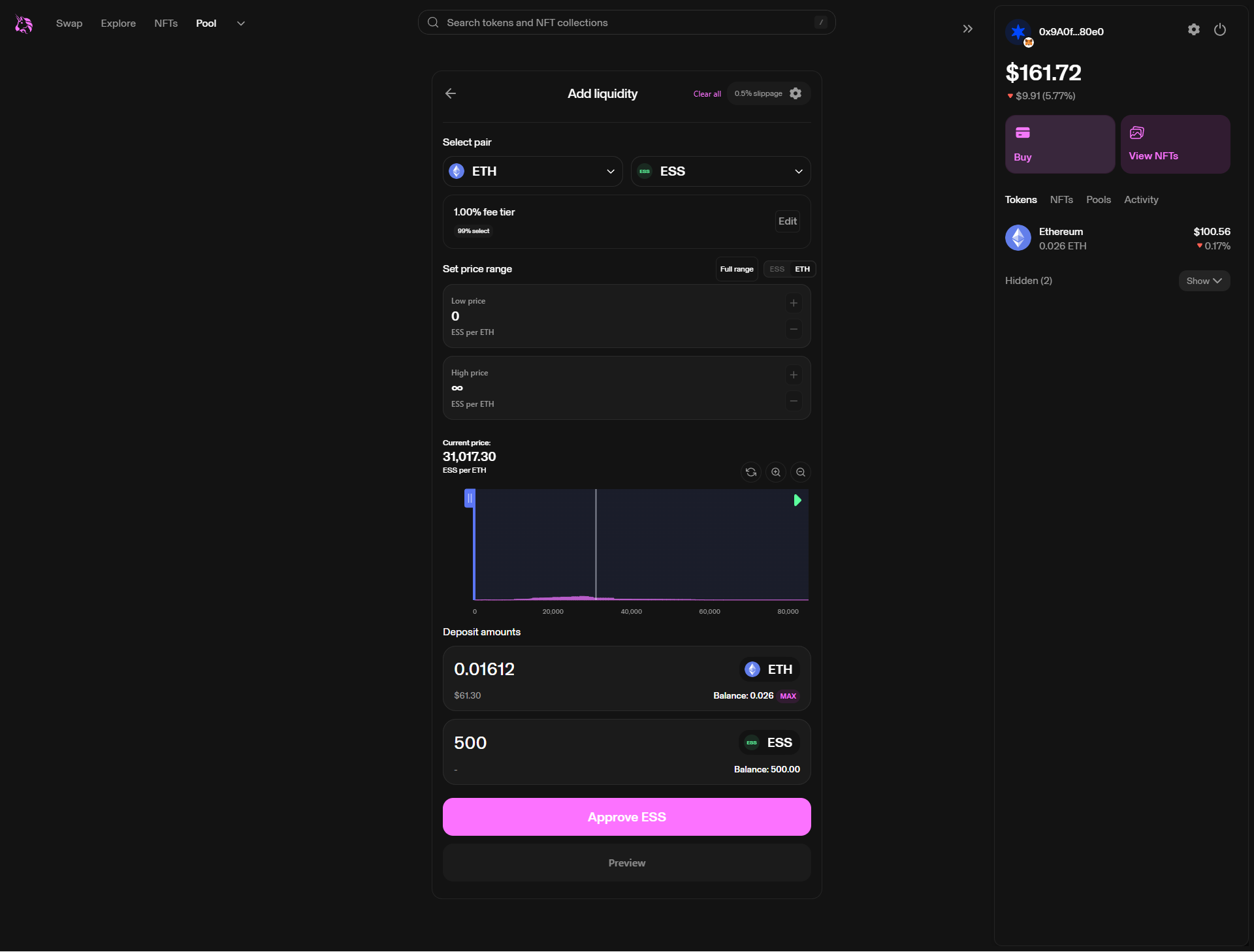
Task: Set position to Full range
Action: pyautogui.click(x=737, y=269)
